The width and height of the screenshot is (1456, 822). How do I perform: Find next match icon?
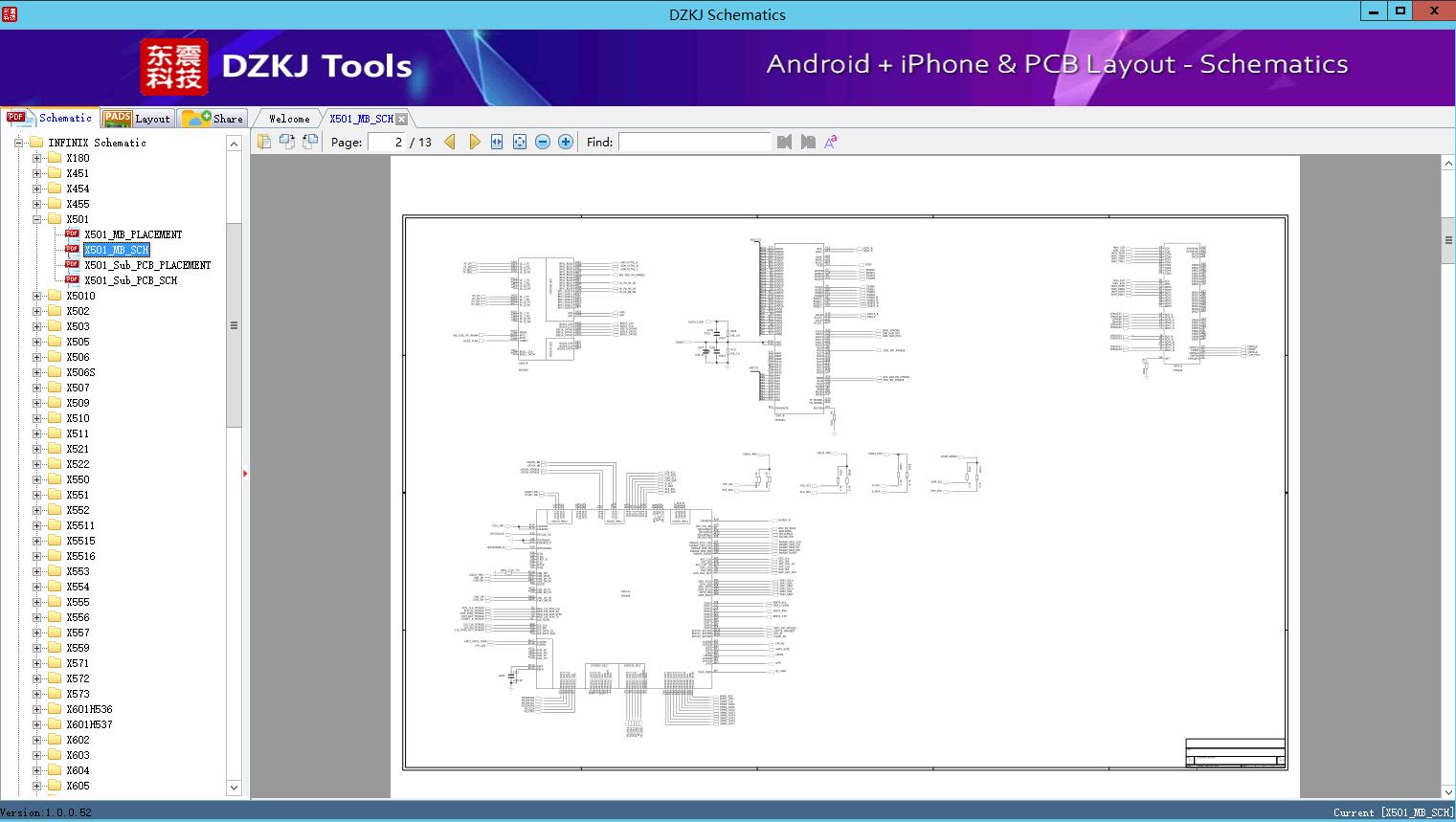tap(808, 142)
